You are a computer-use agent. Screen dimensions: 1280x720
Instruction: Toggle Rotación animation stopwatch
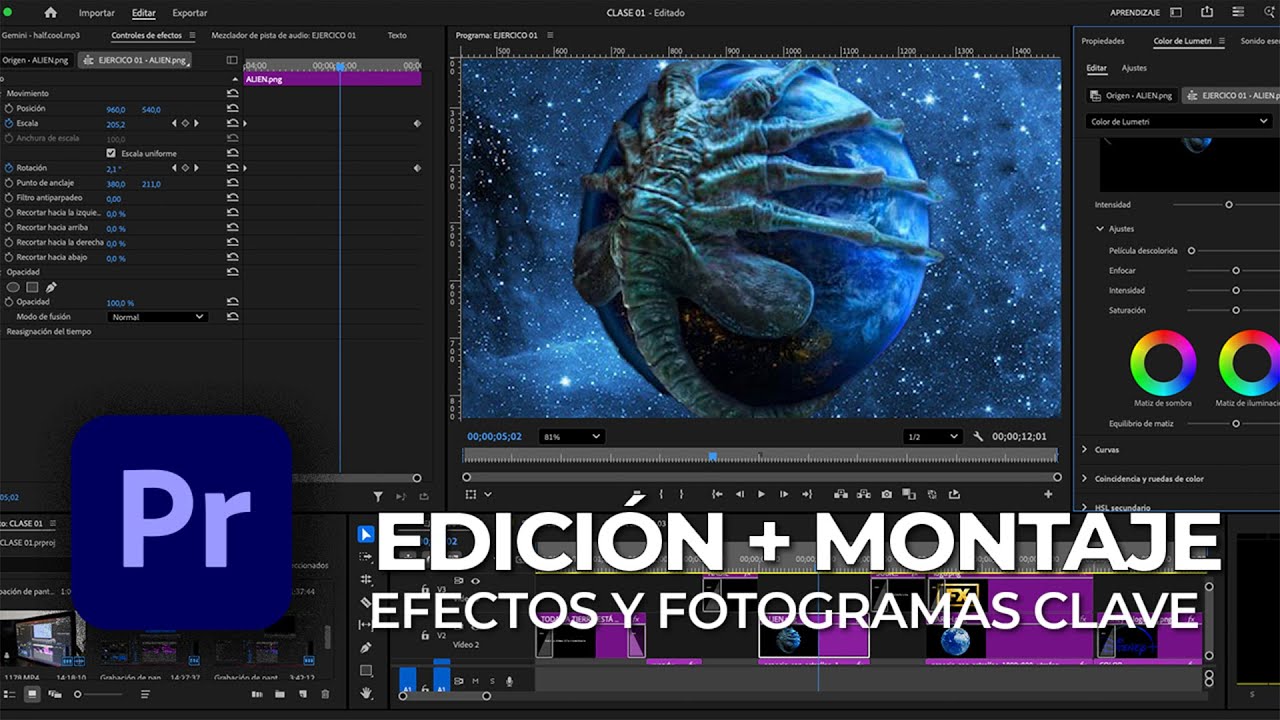pyautogui.click(x=9, y=169)
